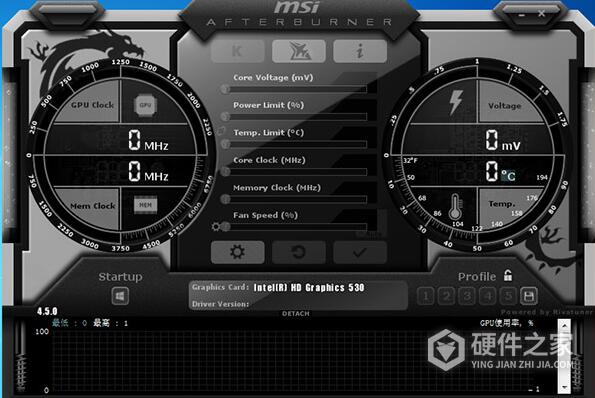This screenshot has width=595, height=398.
Task: Click the Temp. Limit slider handle
Action: pos(225,144)
